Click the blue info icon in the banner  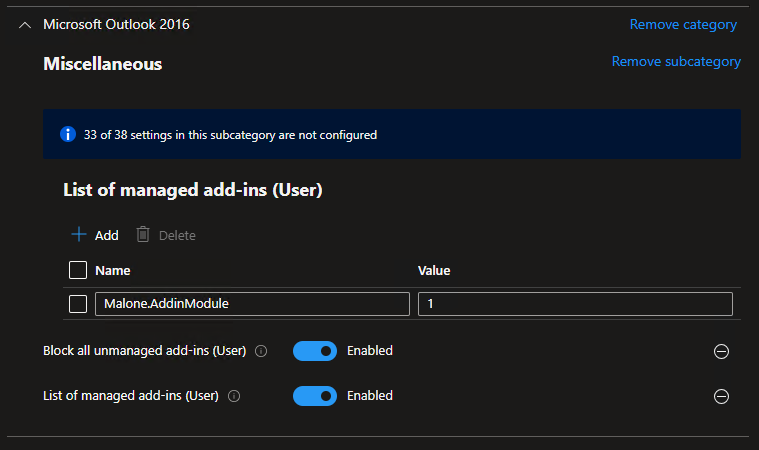tap(68, 134)
